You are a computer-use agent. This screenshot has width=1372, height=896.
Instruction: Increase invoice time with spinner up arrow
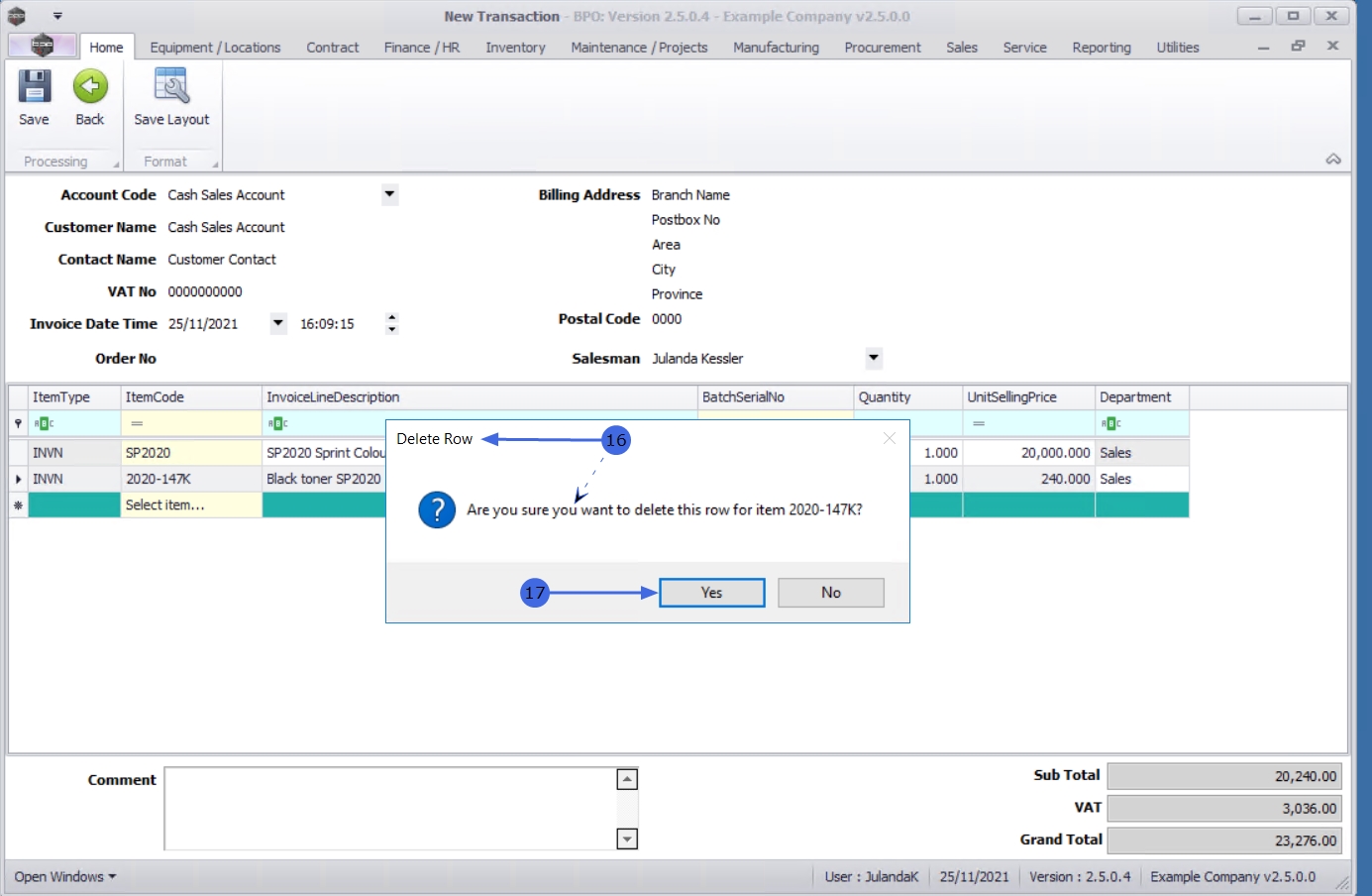pos(392,317)
